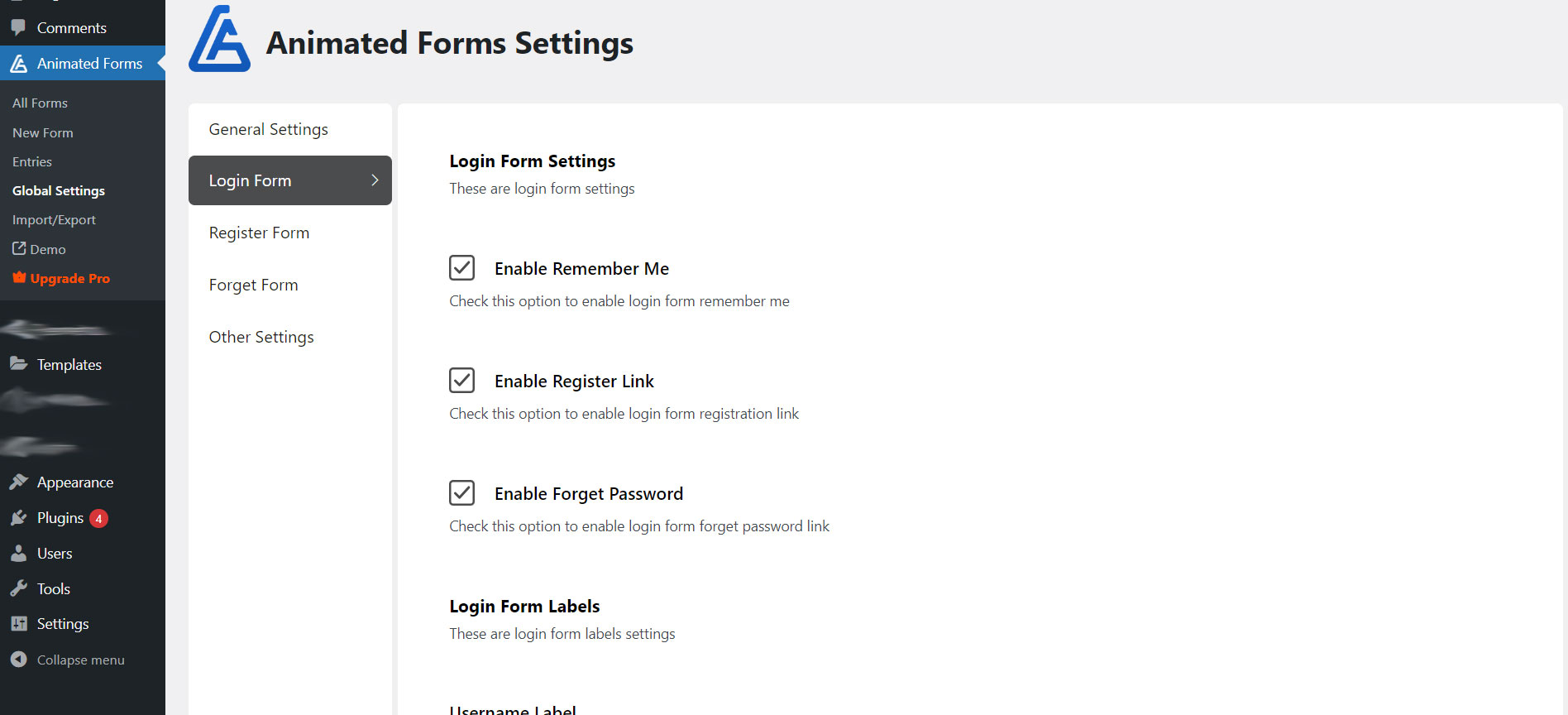Click the Upgrade Pro link

(69, 278)
